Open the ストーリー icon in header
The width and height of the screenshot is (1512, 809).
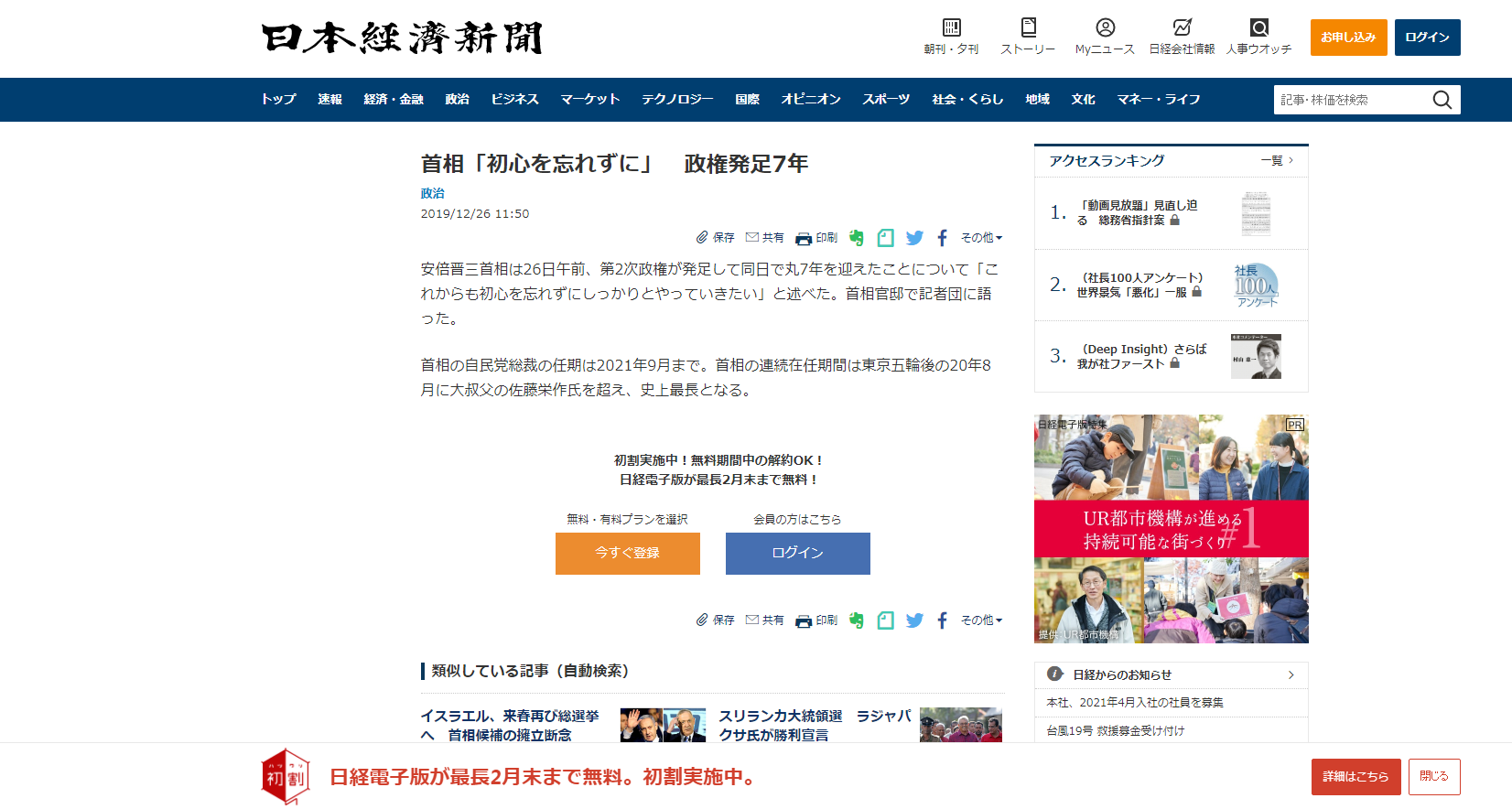1029,27
